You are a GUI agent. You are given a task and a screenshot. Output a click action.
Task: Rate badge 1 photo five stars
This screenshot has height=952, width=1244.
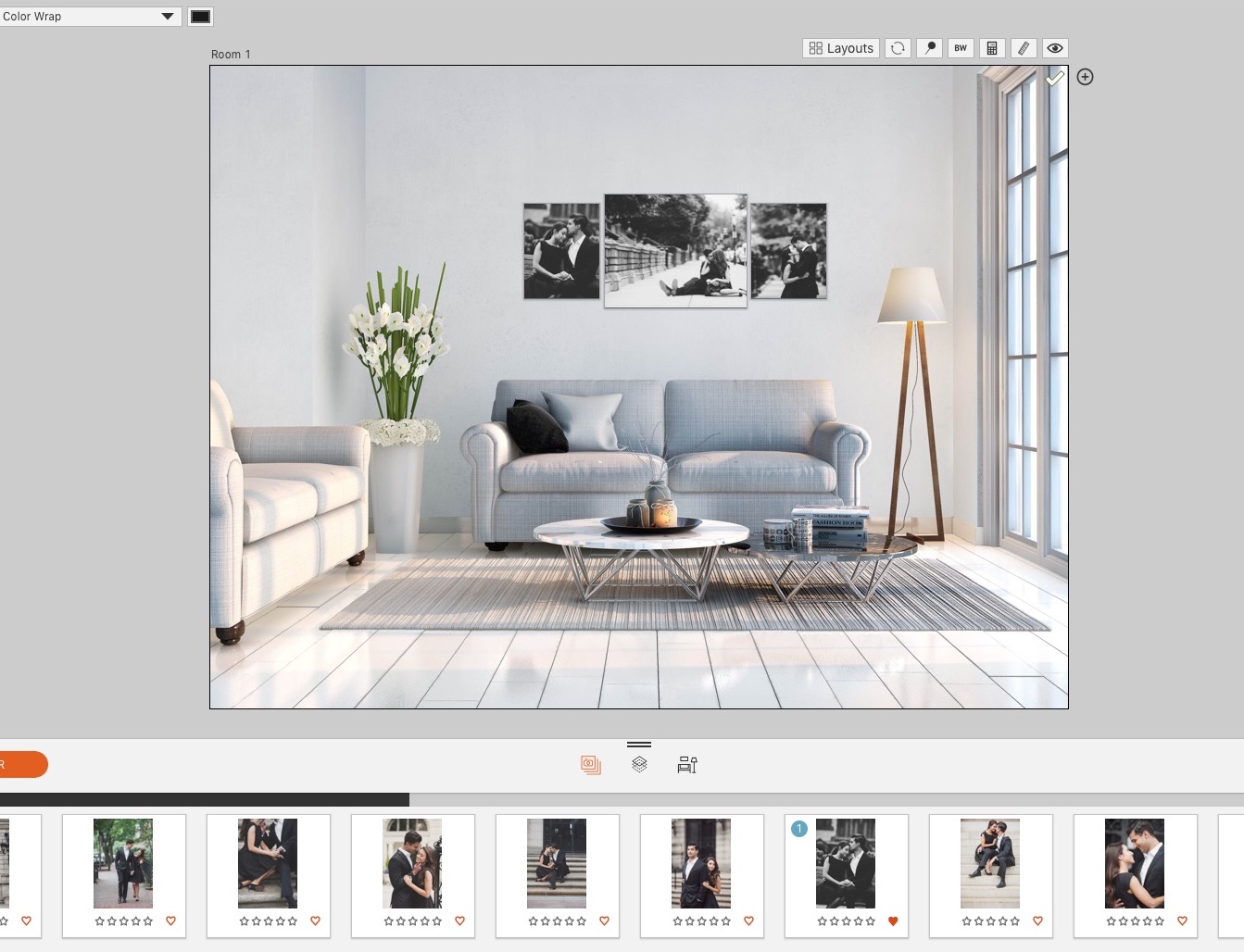871,921
